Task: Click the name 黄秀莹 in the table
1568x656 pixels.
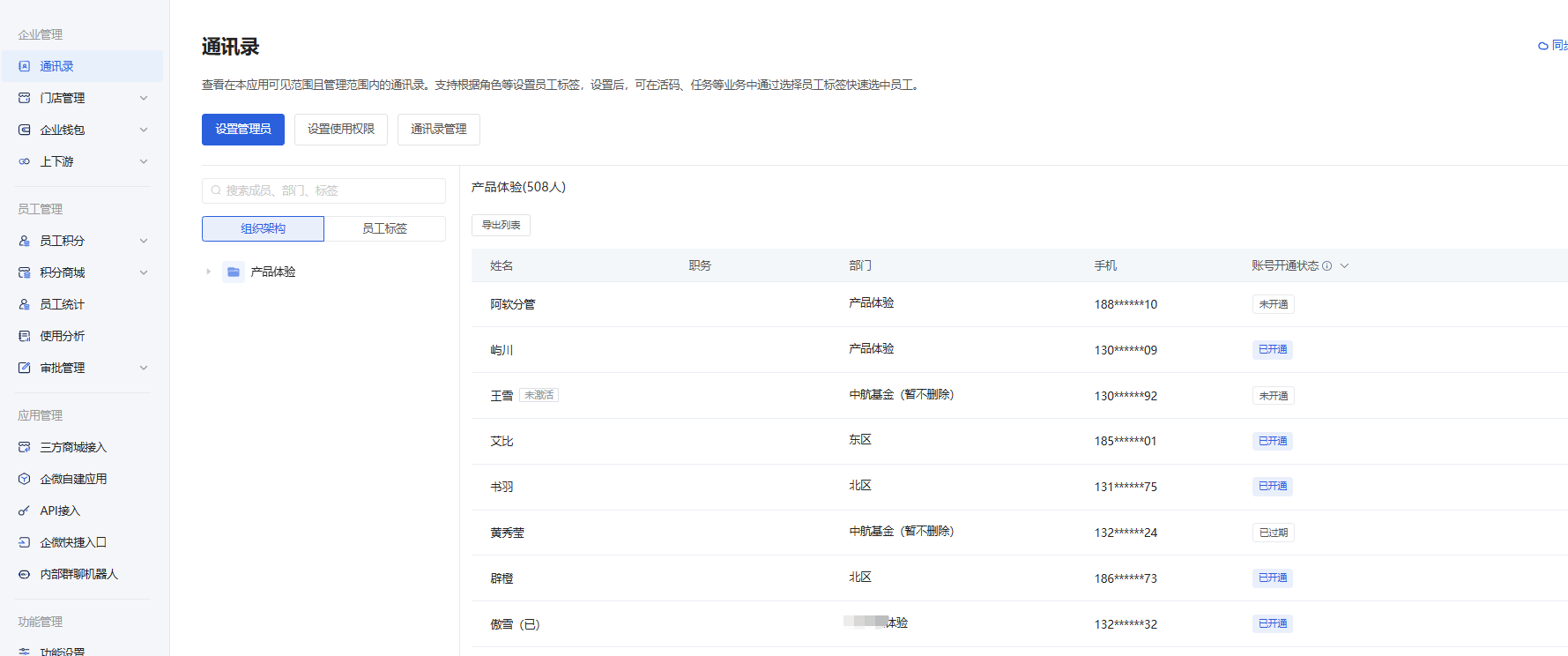Action: [507, 533]
